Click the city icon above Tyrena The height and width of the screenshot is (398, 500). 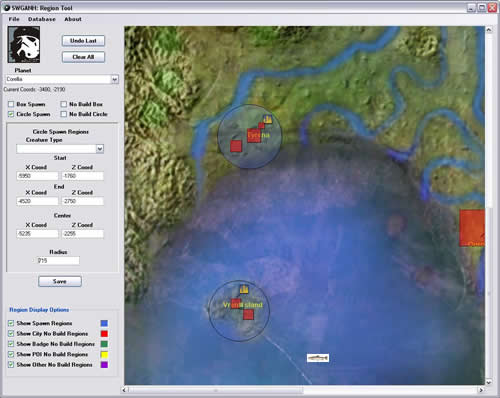coord(267,119)
